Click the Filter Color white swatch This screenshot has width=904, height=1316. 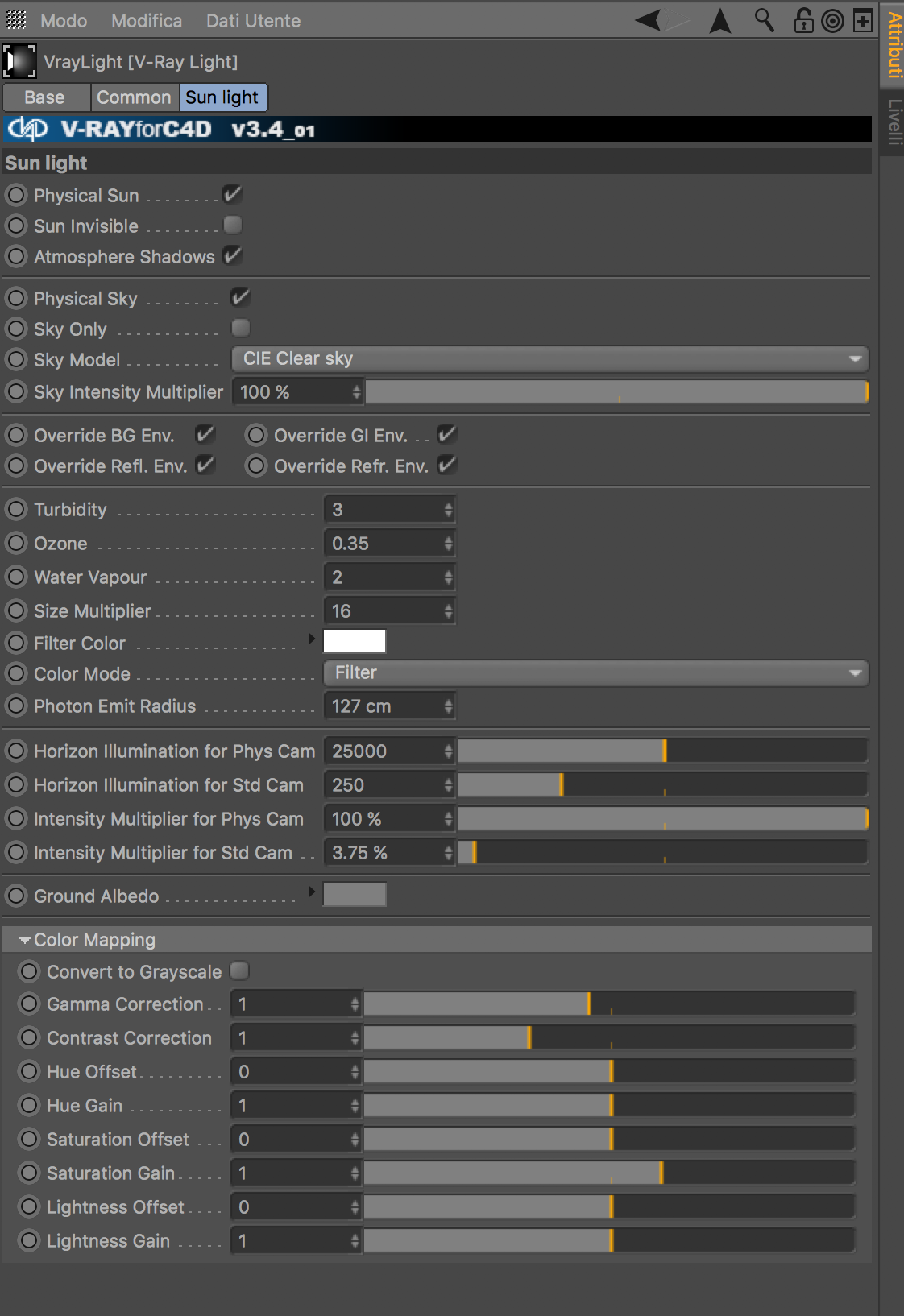pyautogui.click(x=355, y=642)
